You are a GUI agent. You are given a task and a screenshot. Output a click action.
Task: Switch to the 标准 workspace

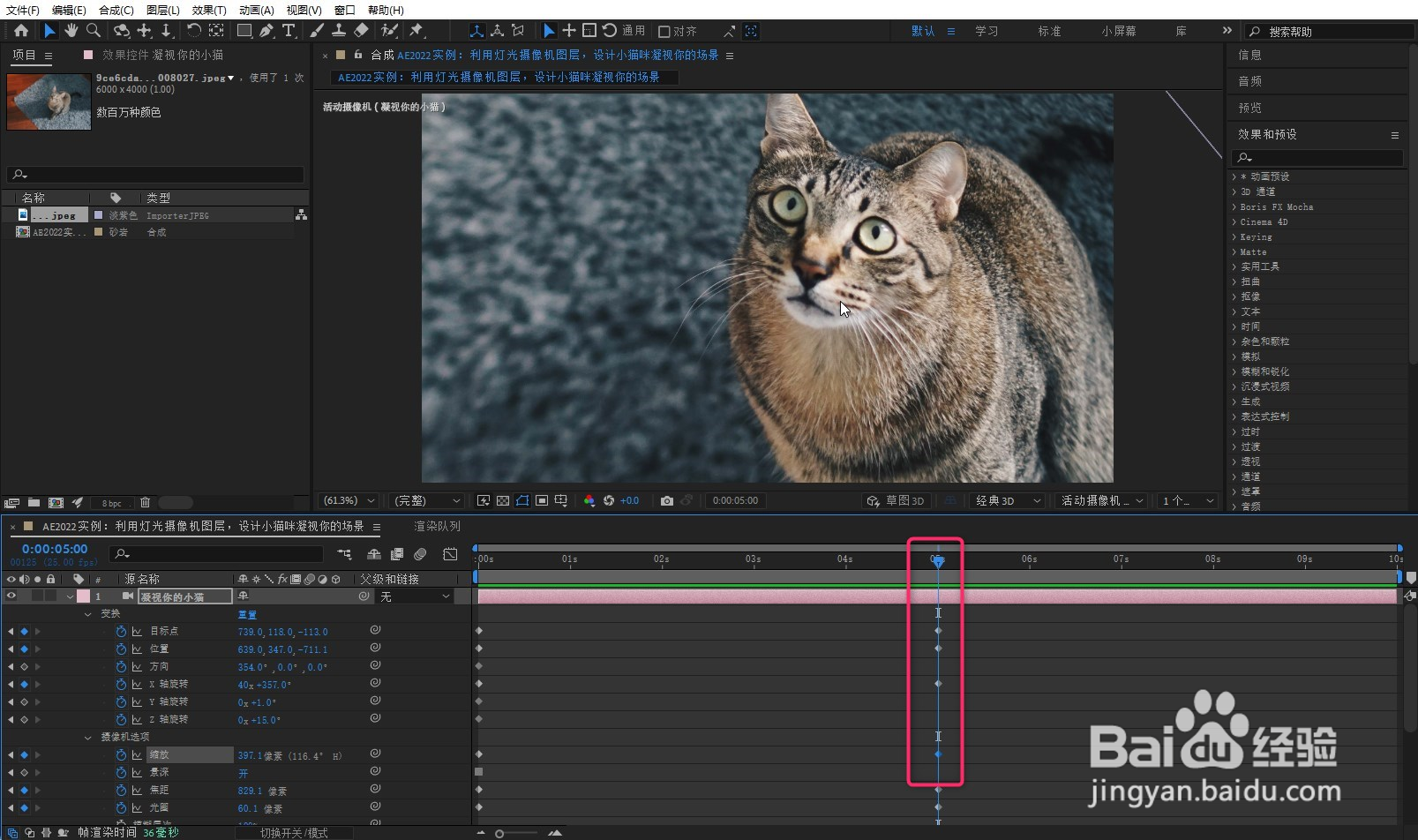(1049, 32)
